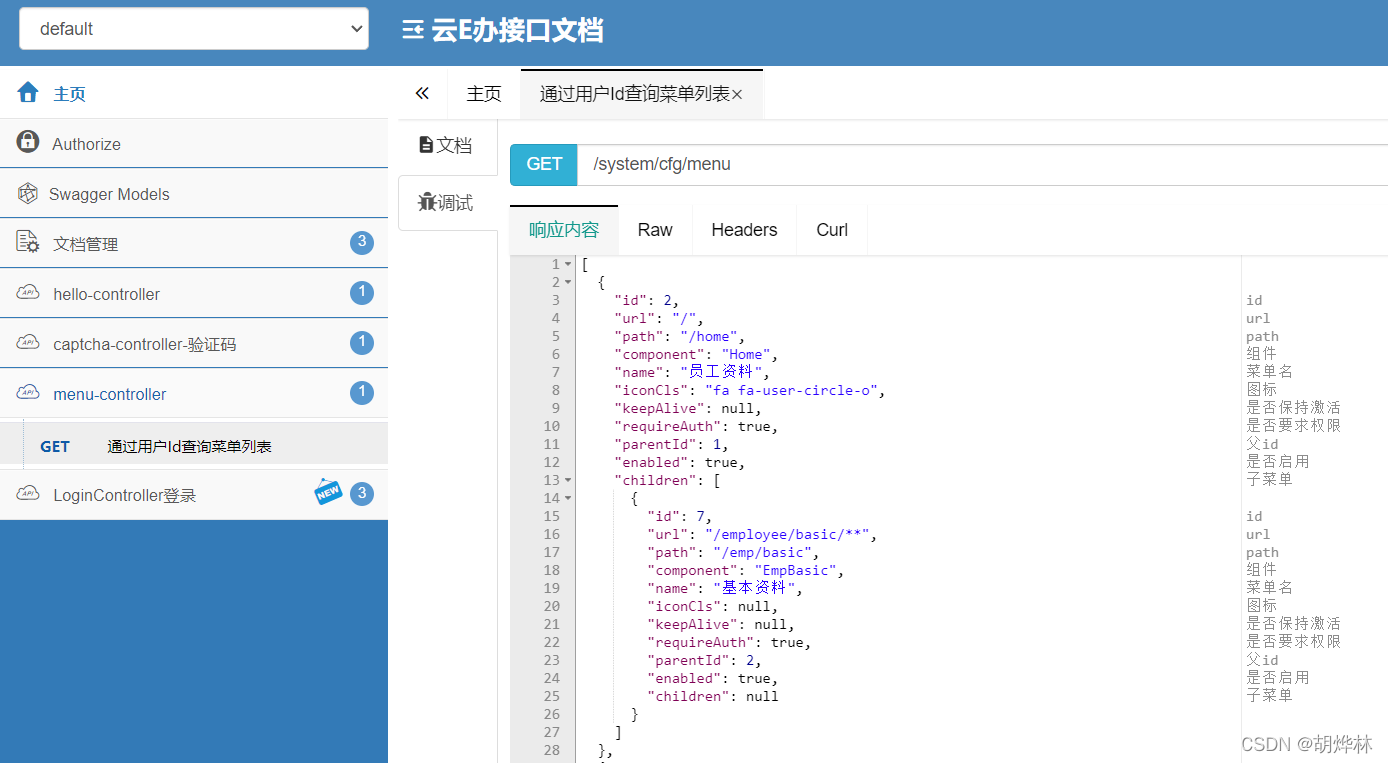
Task: Expand the 文档管理 menu
Action: [x=194, y=243]
